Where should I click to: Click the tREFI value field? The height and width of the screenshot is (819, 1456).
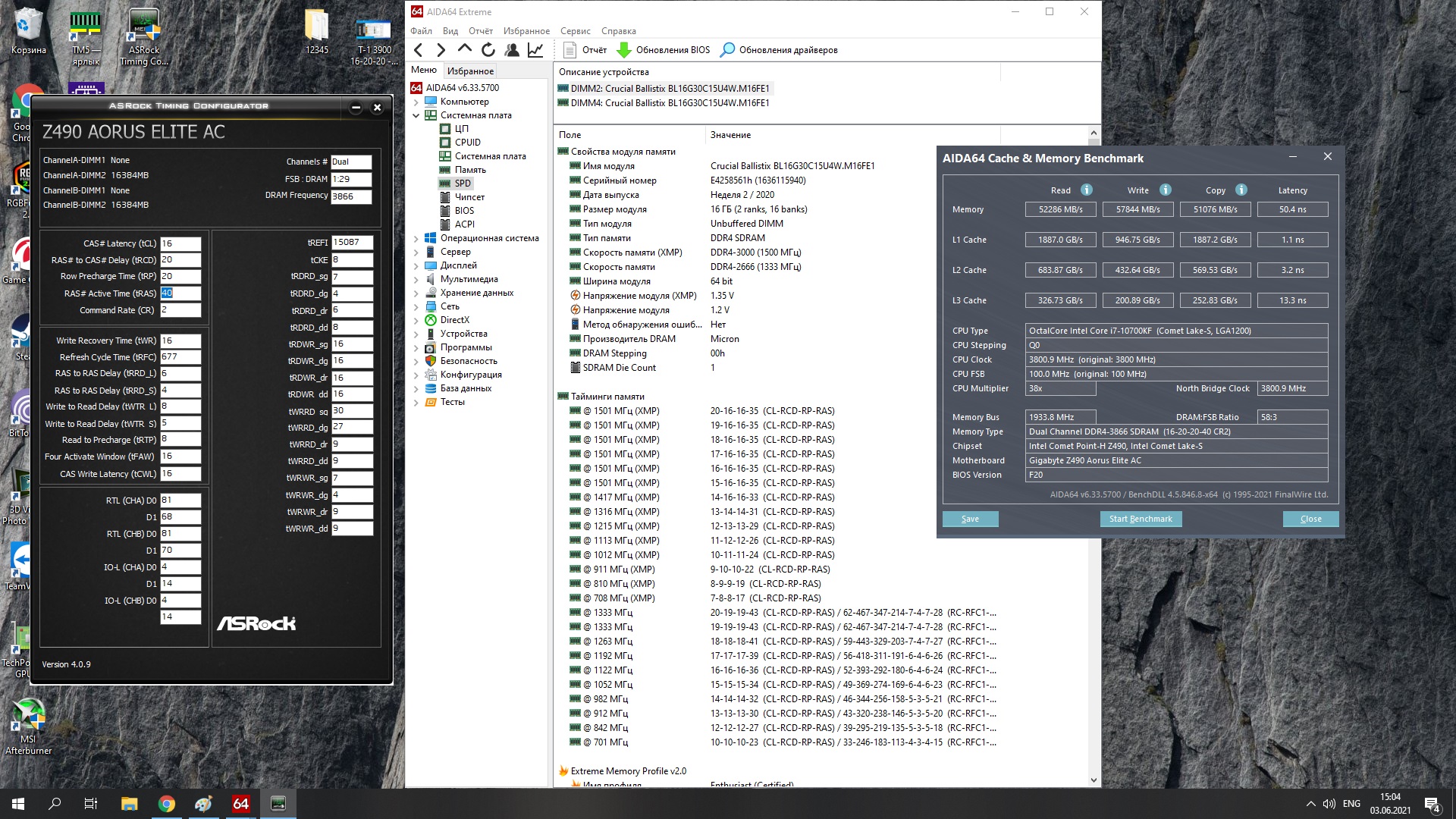[x=352, y=243]
